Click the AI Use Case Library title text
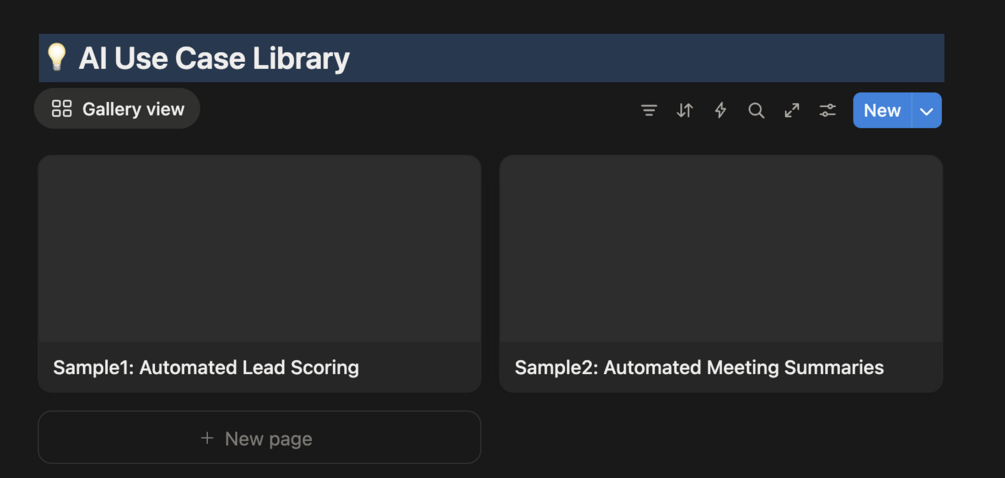Image resolution: width=1005 pixels, height=478 pixels. click(x=214, y=58)
